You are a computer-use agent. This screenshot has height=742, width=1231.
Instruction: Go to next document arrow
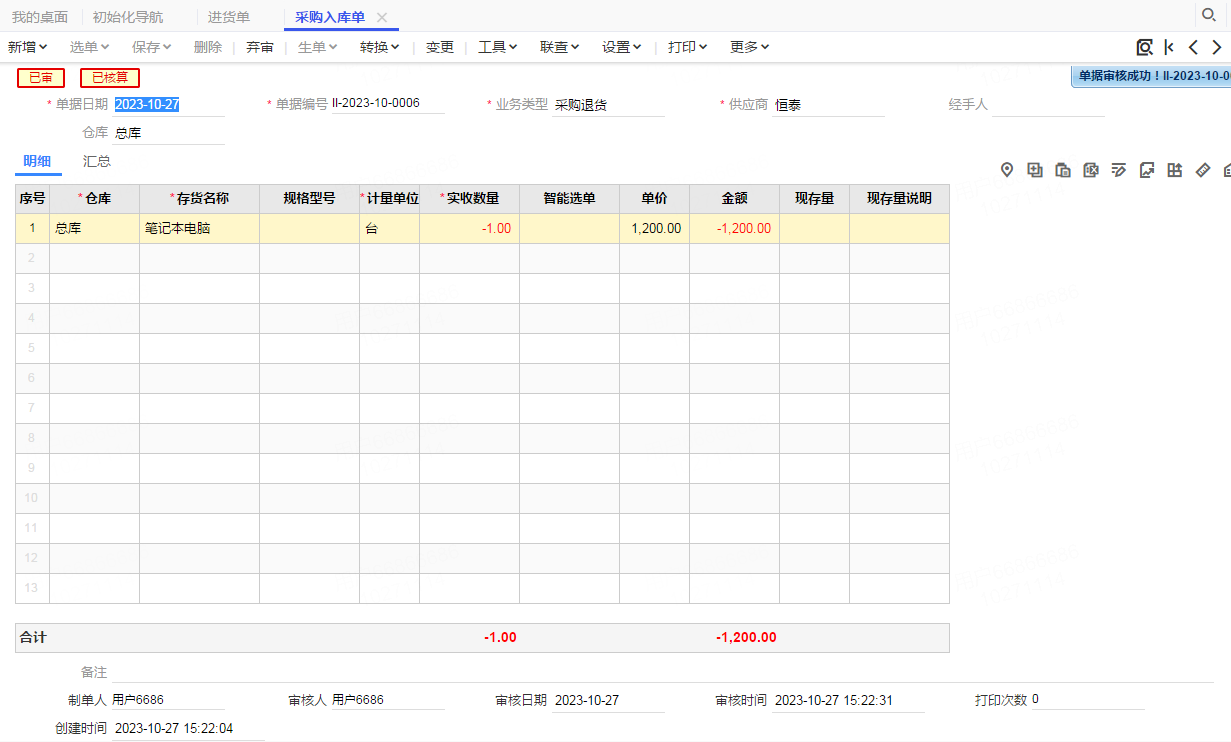(x=1217, y=47)
